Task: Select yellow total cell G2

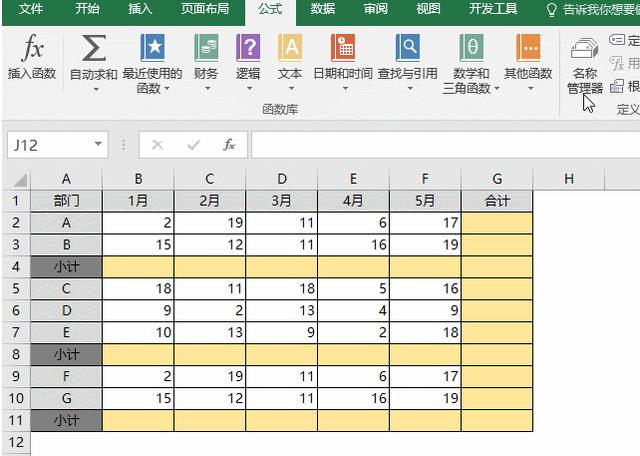Action: pyautogui.click(x=497, y=223)
